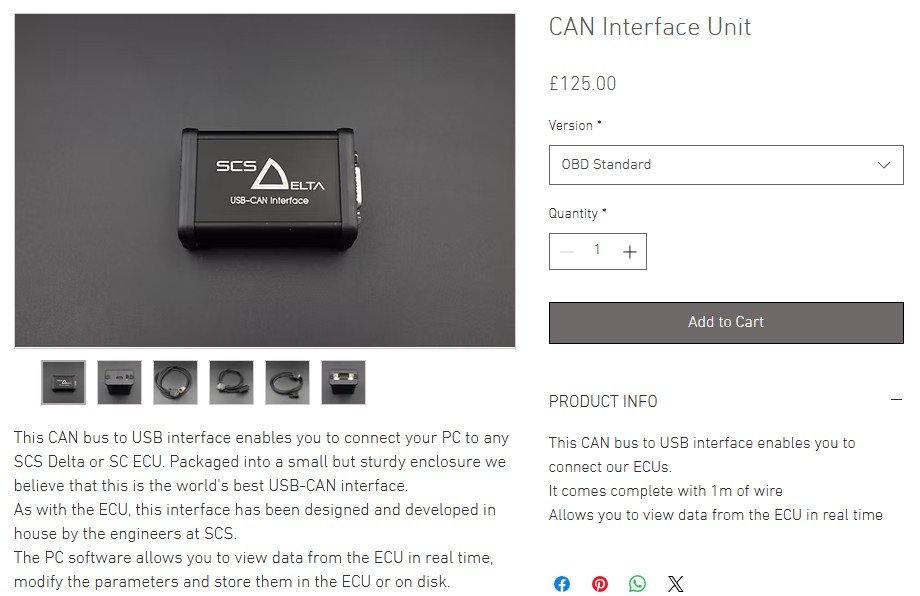Select first thumbnail of SCS Delta unit
This screenshot has width=920, height=596.
tap(63, 382)
